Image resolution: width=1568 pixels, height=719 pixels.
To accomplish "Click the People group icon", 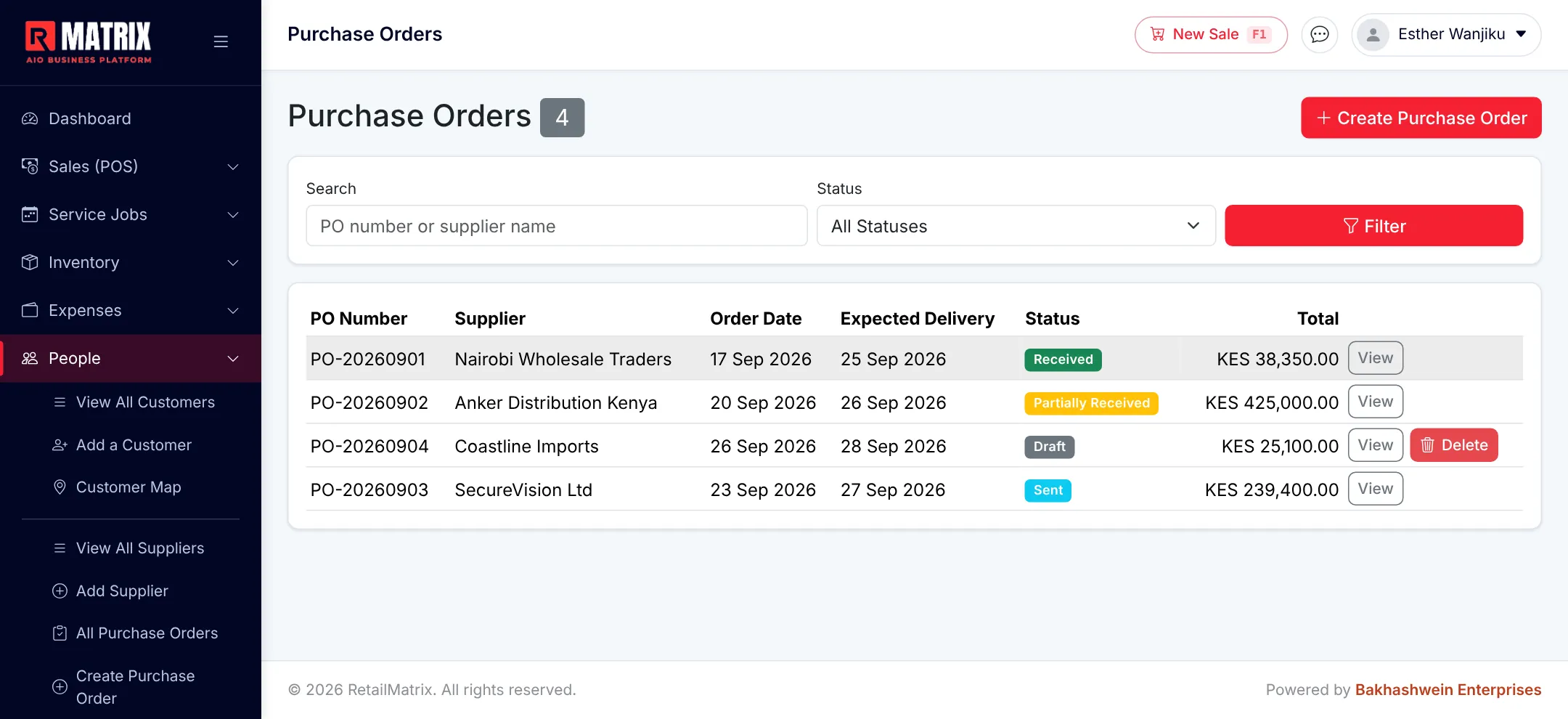I will click(30, 358).
